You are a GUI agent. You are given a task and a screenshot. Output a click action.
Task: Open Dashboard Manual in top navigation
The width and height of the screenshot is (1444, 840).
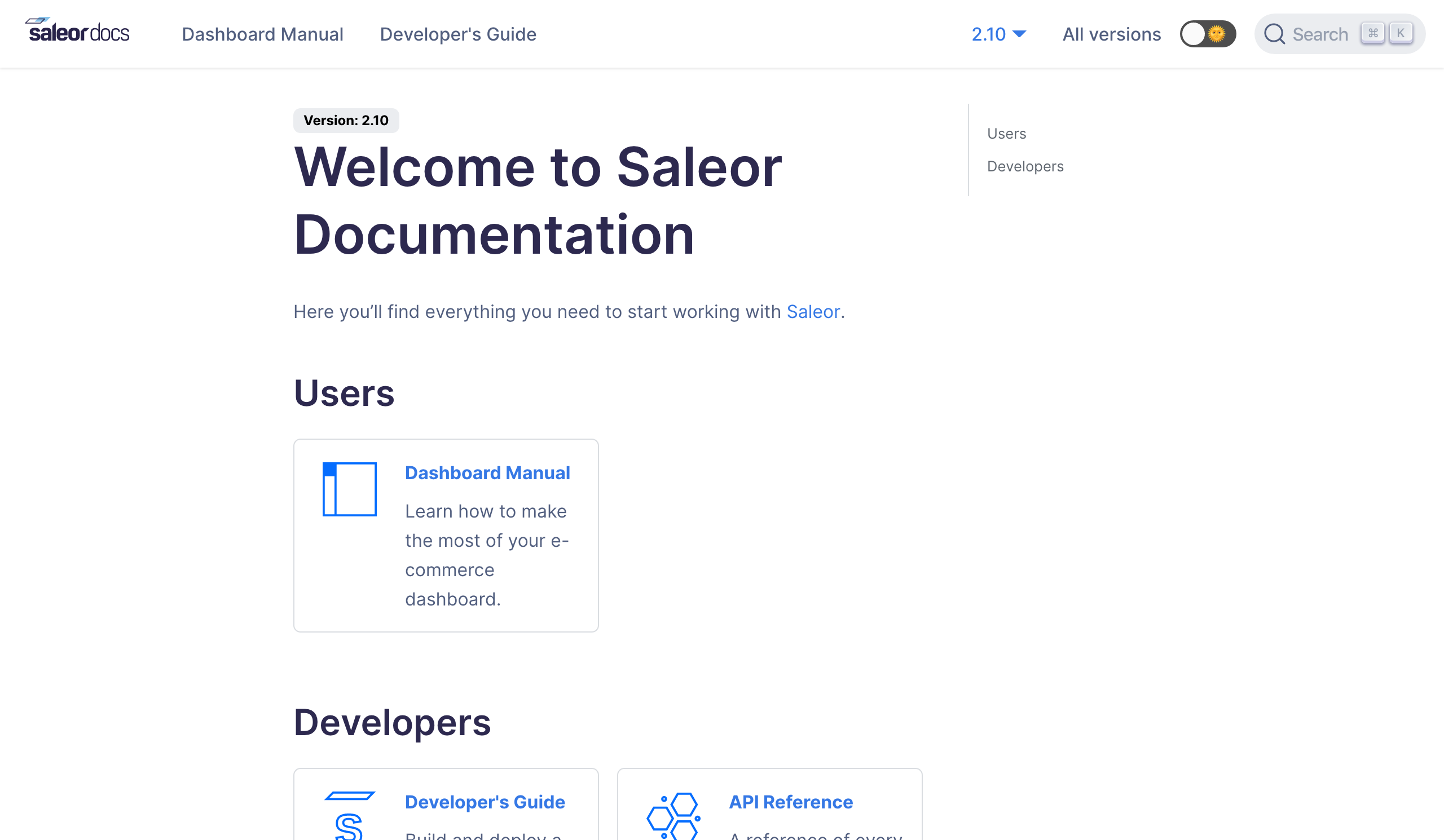pyautogui.click(x=262, y=34)
